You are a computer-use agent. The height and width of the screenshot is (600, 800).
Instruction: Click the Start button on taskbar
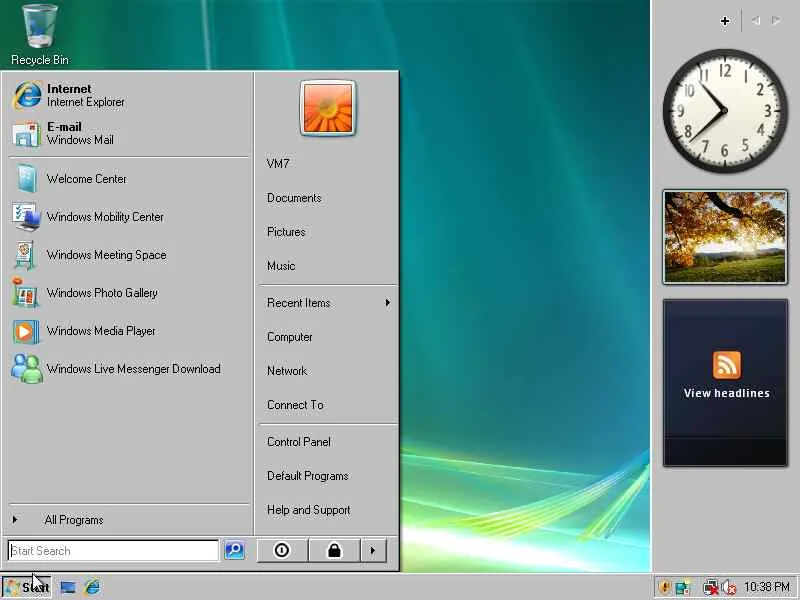coord(27,587)
